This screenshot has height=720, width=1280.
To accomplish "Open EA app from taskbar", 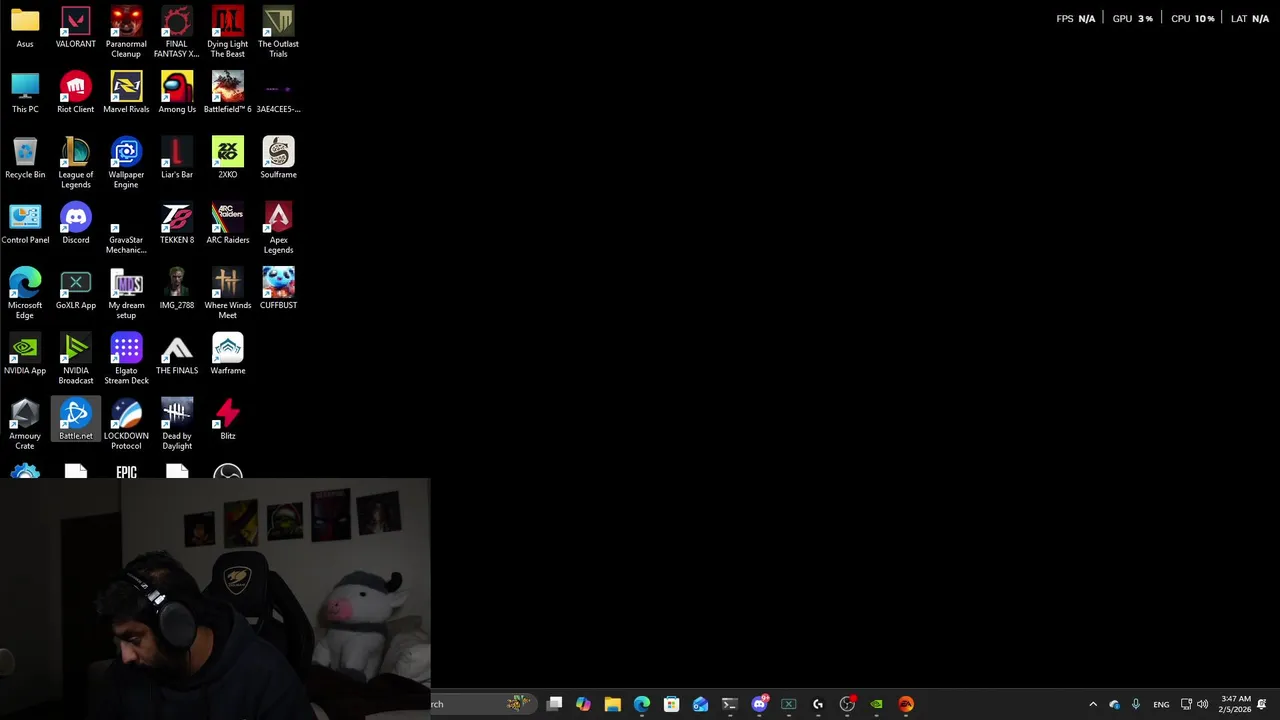I will (x=906, y=704).
